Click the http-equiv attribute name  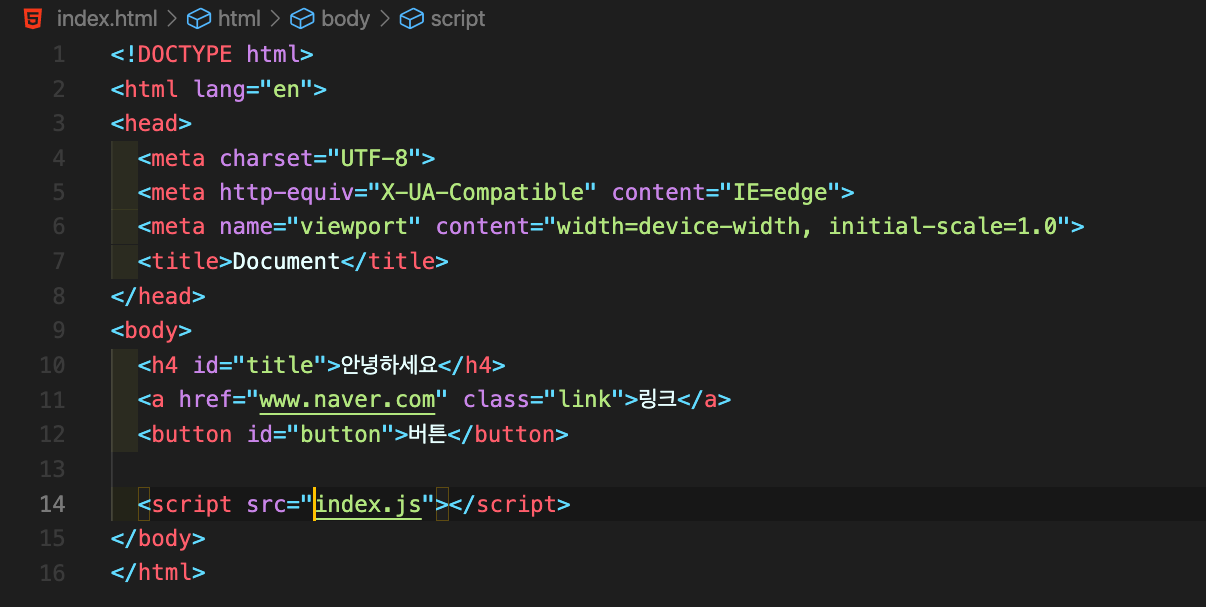click(287, 193)
